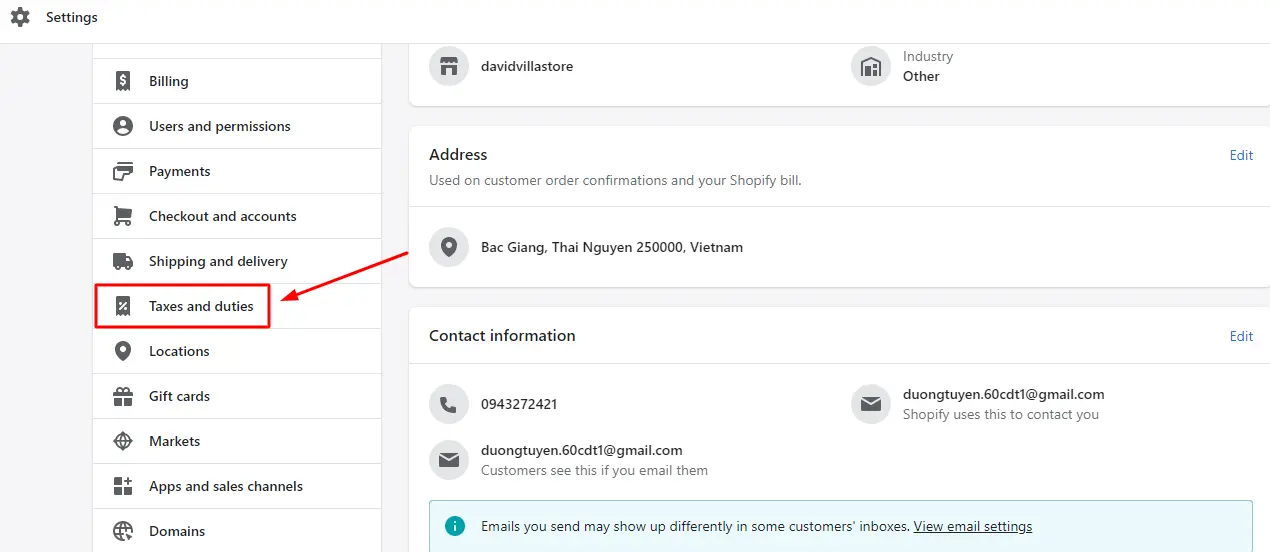This screenshot has height=552, width=1270.
Task: Edit the Contact information section
Action: pos(1241,336)
